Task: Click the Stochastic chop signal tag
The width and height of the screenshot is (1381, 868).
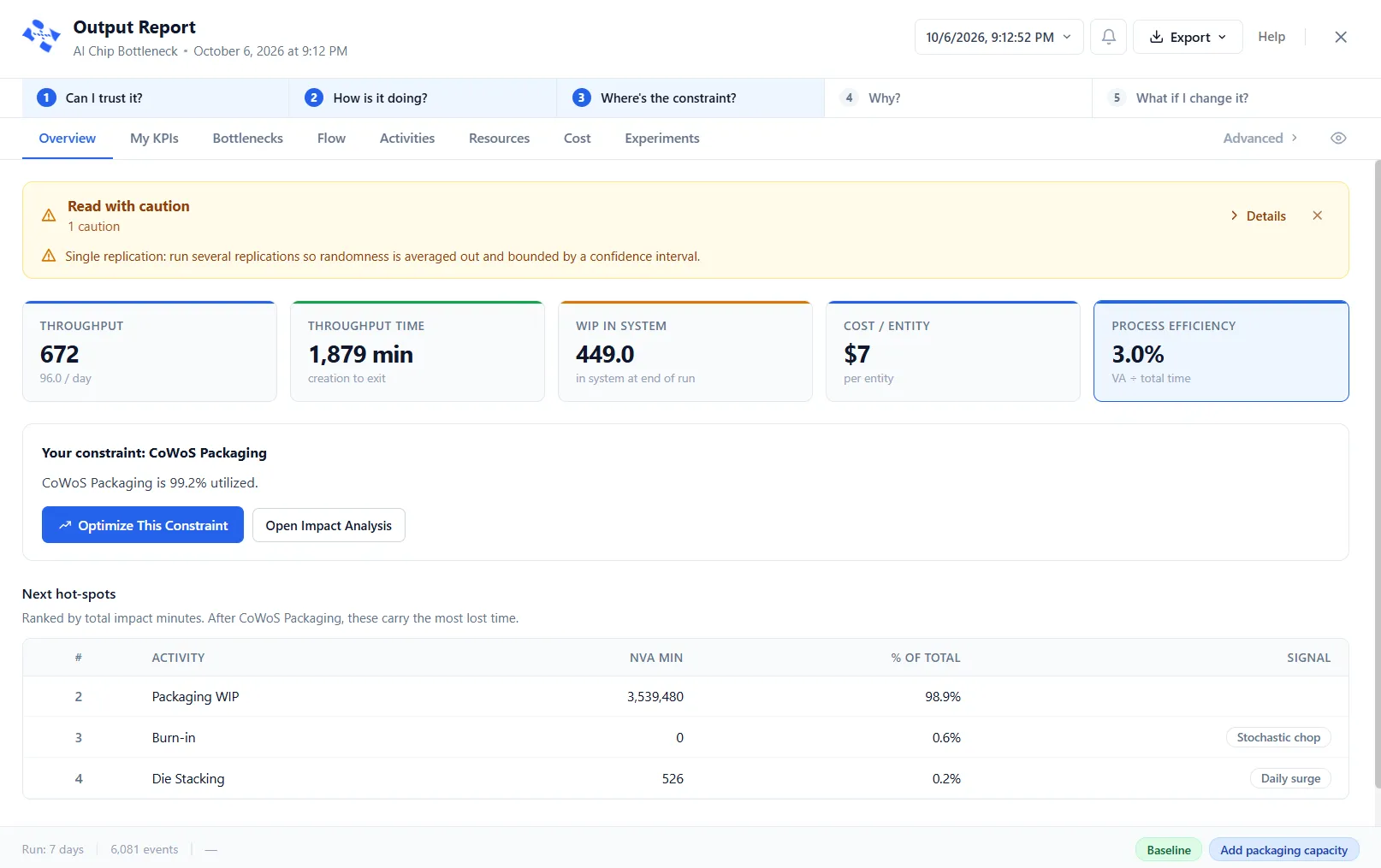Action: point(1278,737)
